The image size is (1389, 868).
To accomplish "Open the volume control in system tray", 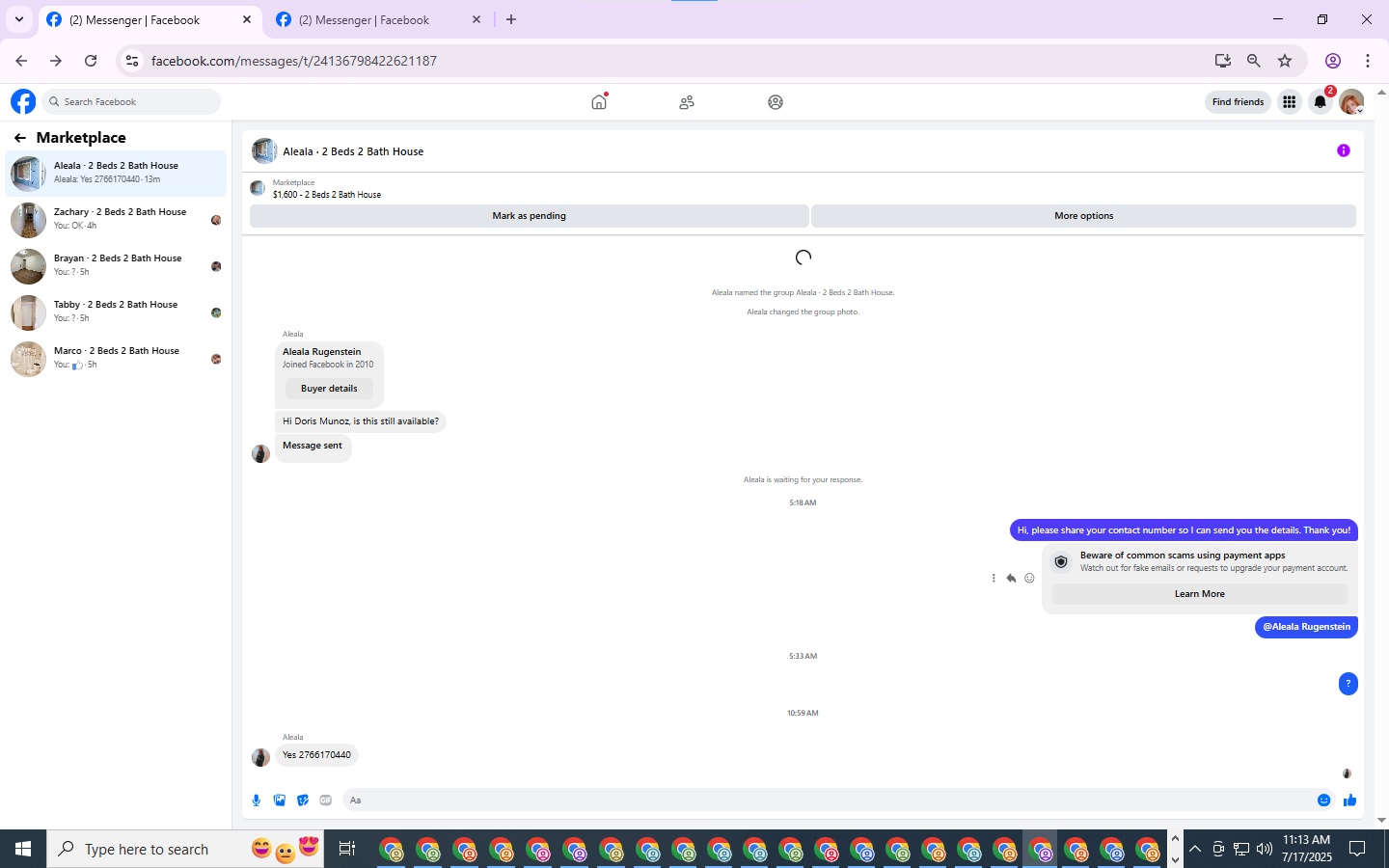I will pyautogui.click(x=1265, y=849).
